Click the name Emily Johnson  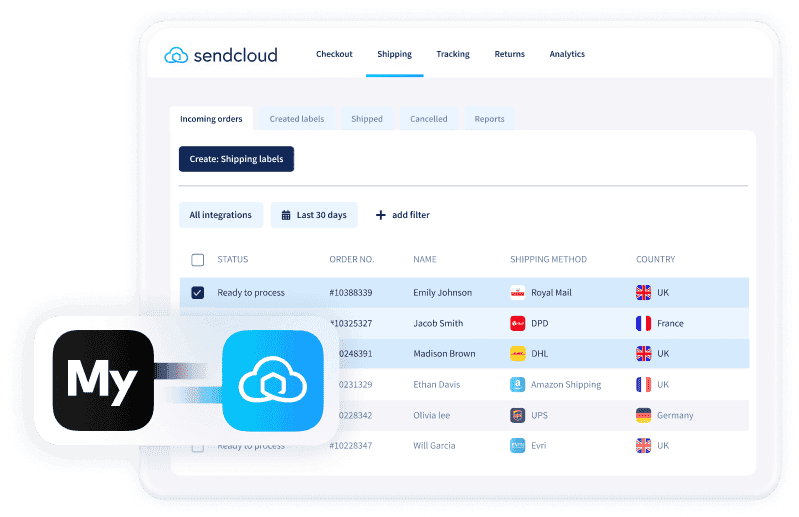[443, 293]
